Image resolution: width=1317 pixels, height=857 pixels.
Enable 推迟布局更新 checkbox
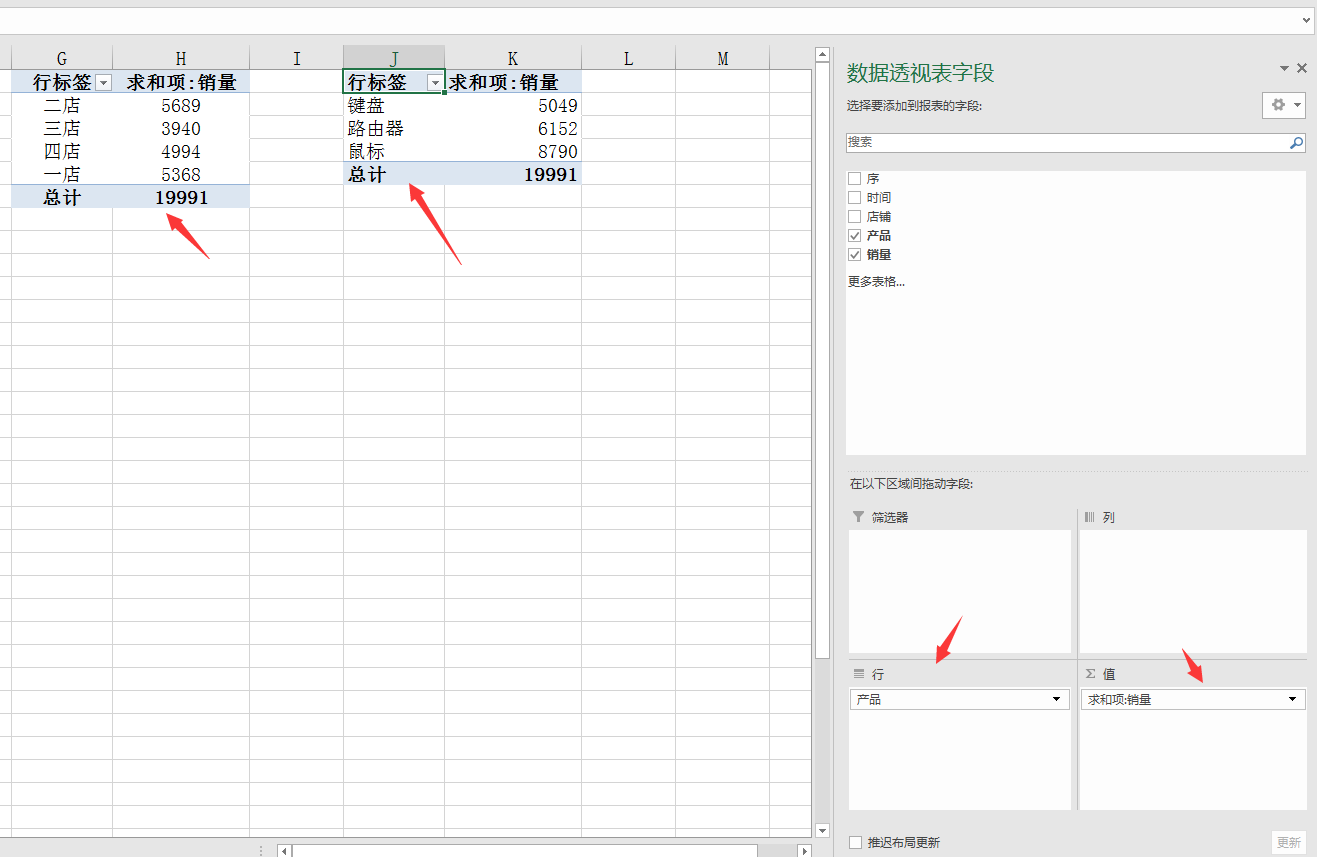(x=855, y=842)
